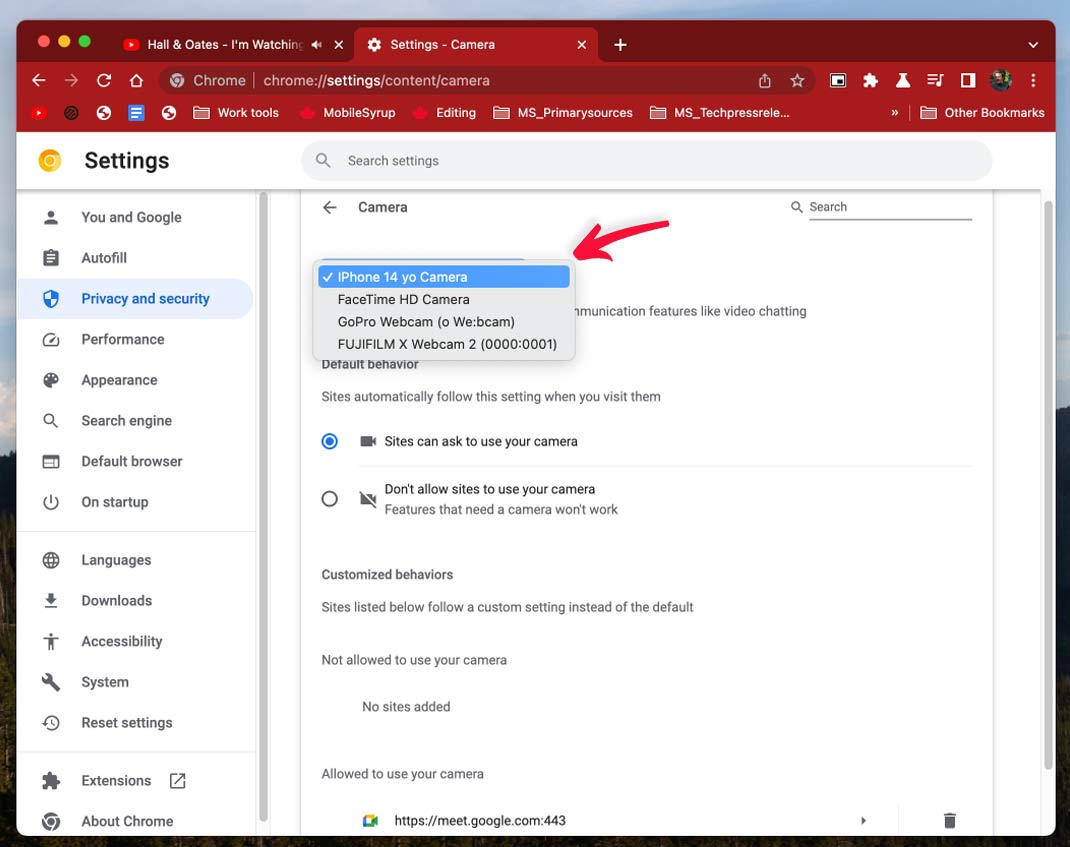This screenshot has width=1070, height=847.
Task: Select Sites can ask to use camera
Action: (x=330, y=441)
